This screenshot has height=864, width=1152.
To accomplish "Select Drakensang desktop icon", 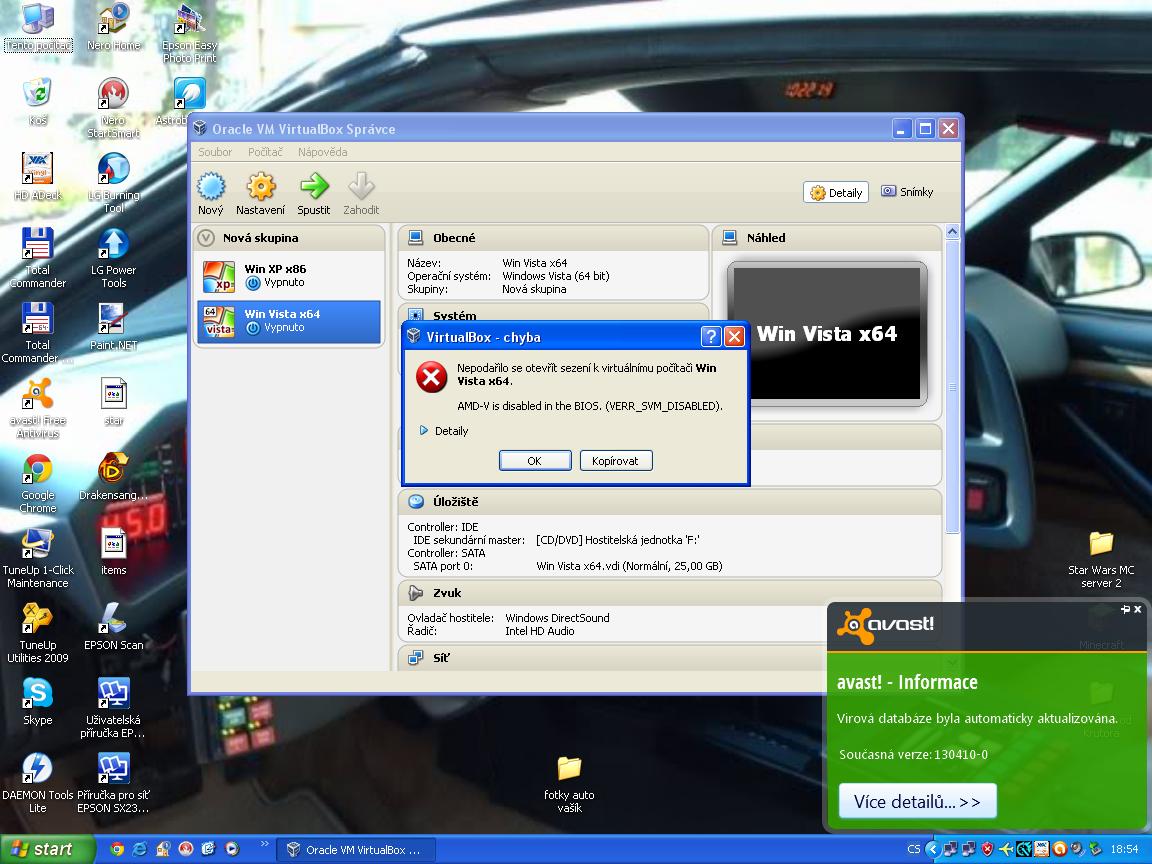I will 113,477.
